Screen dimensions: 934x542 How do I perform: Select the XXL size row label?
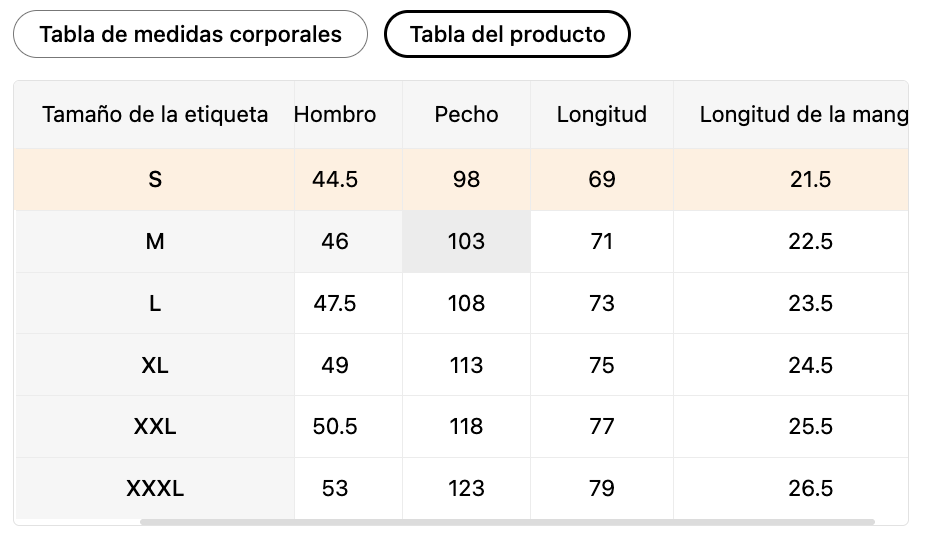click(155, 426)
